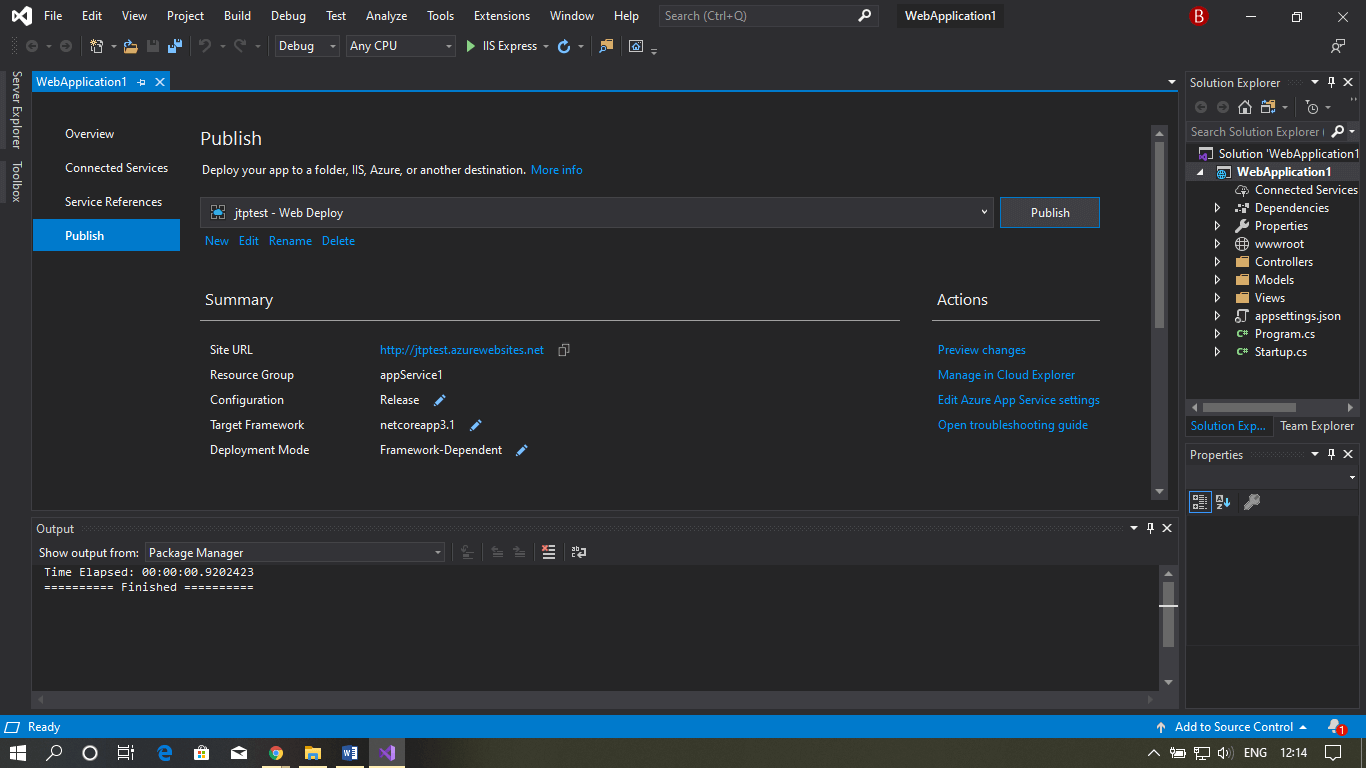Switch to the Team Explorer tab
The height and width of the screenshot is (768, 1366).
coord(1317,426)
